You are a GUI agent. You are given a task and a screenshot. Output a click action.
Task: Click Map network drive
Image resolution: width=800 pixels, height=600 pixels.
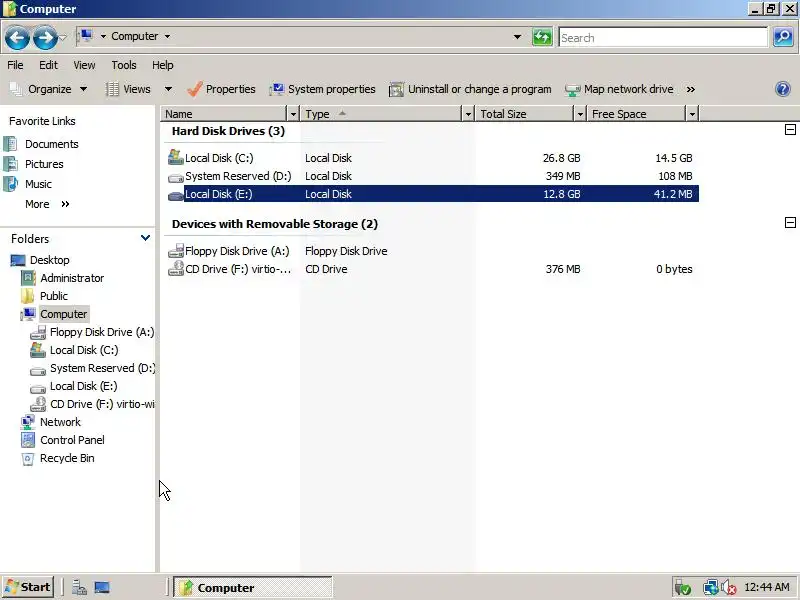pyautogui.click(x=619, y=89)
